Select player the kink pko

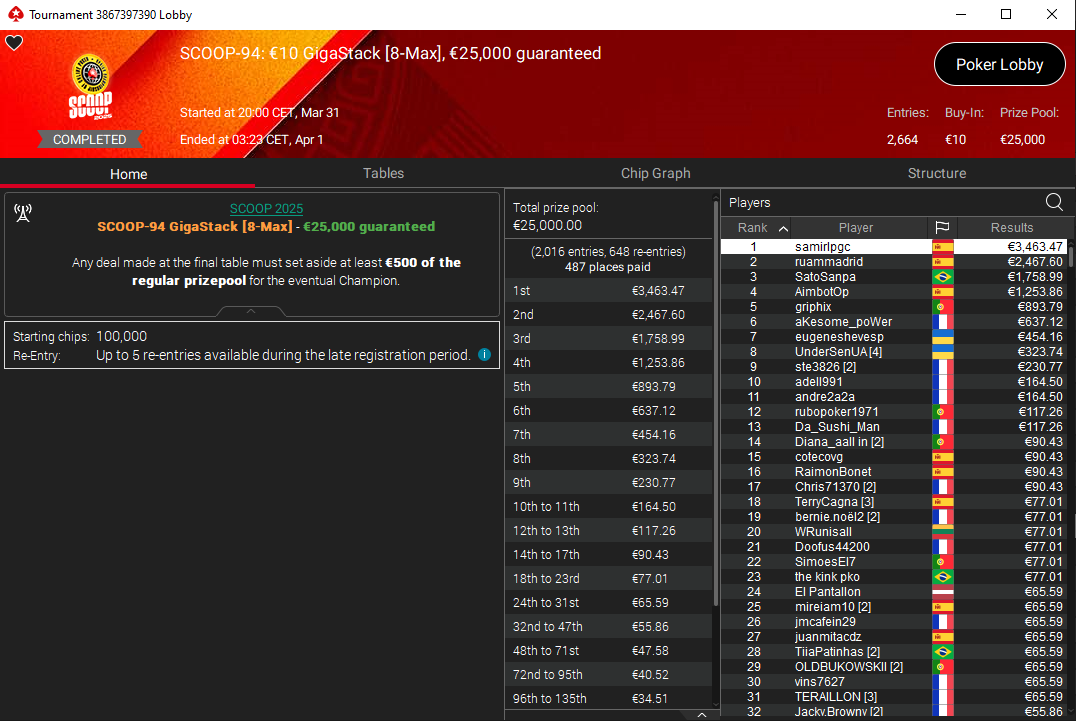[x=893, y=577]
